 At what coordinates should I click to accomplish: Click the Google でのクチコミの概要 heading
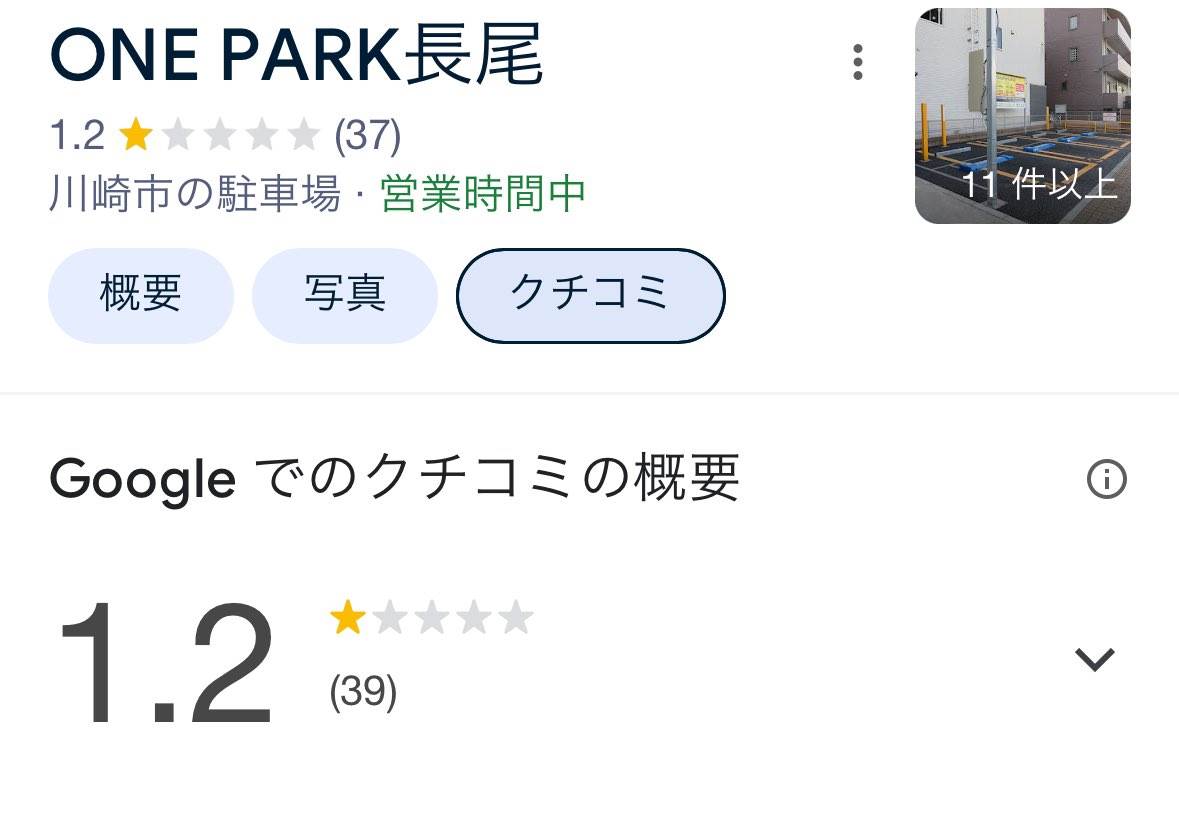point(395,479)
